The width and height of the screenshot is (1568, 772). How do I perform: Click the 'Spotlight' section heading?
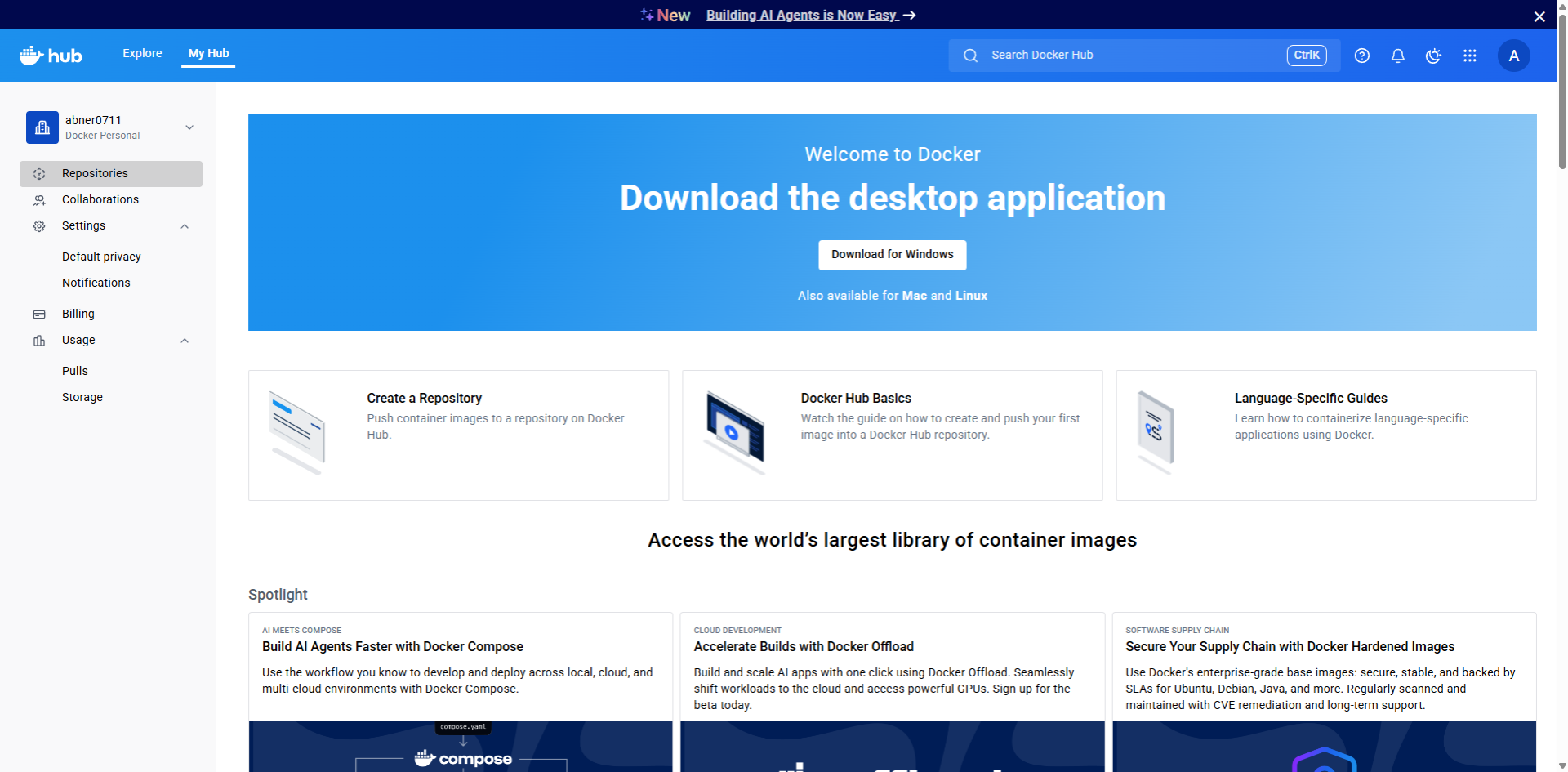click(x=278, y=595)
